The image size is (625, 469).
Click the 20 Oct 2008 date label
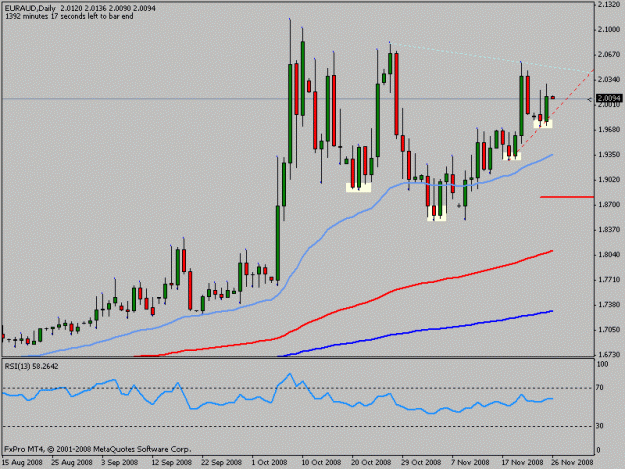click(x=371, y=462)
